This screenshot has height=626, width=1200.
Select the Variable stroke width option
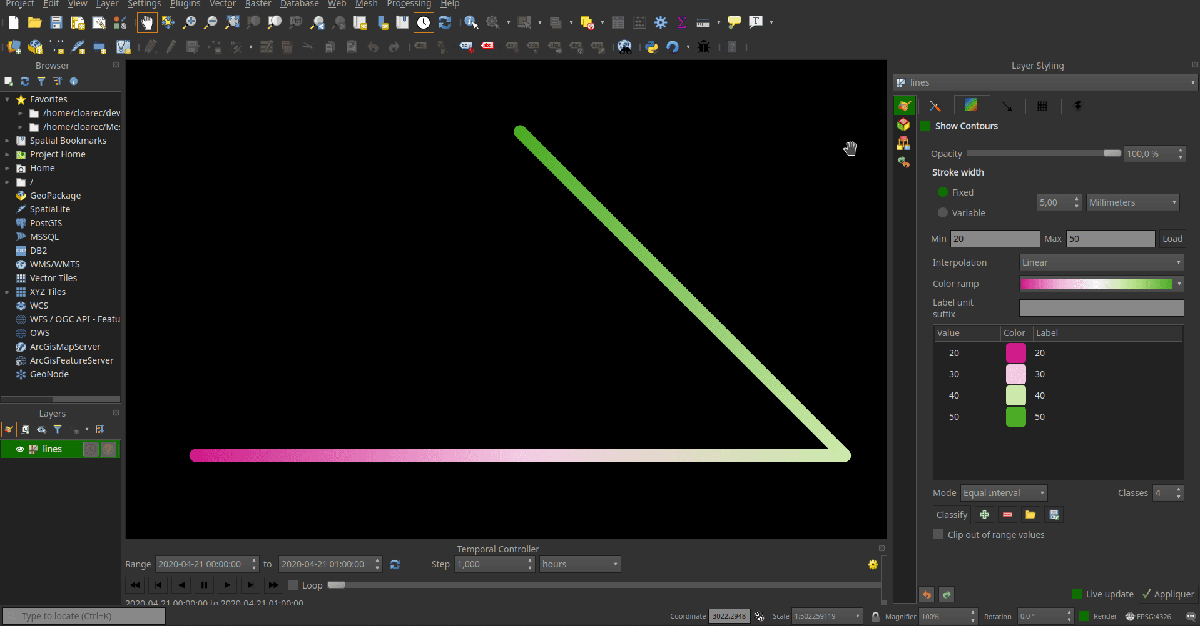943,212
